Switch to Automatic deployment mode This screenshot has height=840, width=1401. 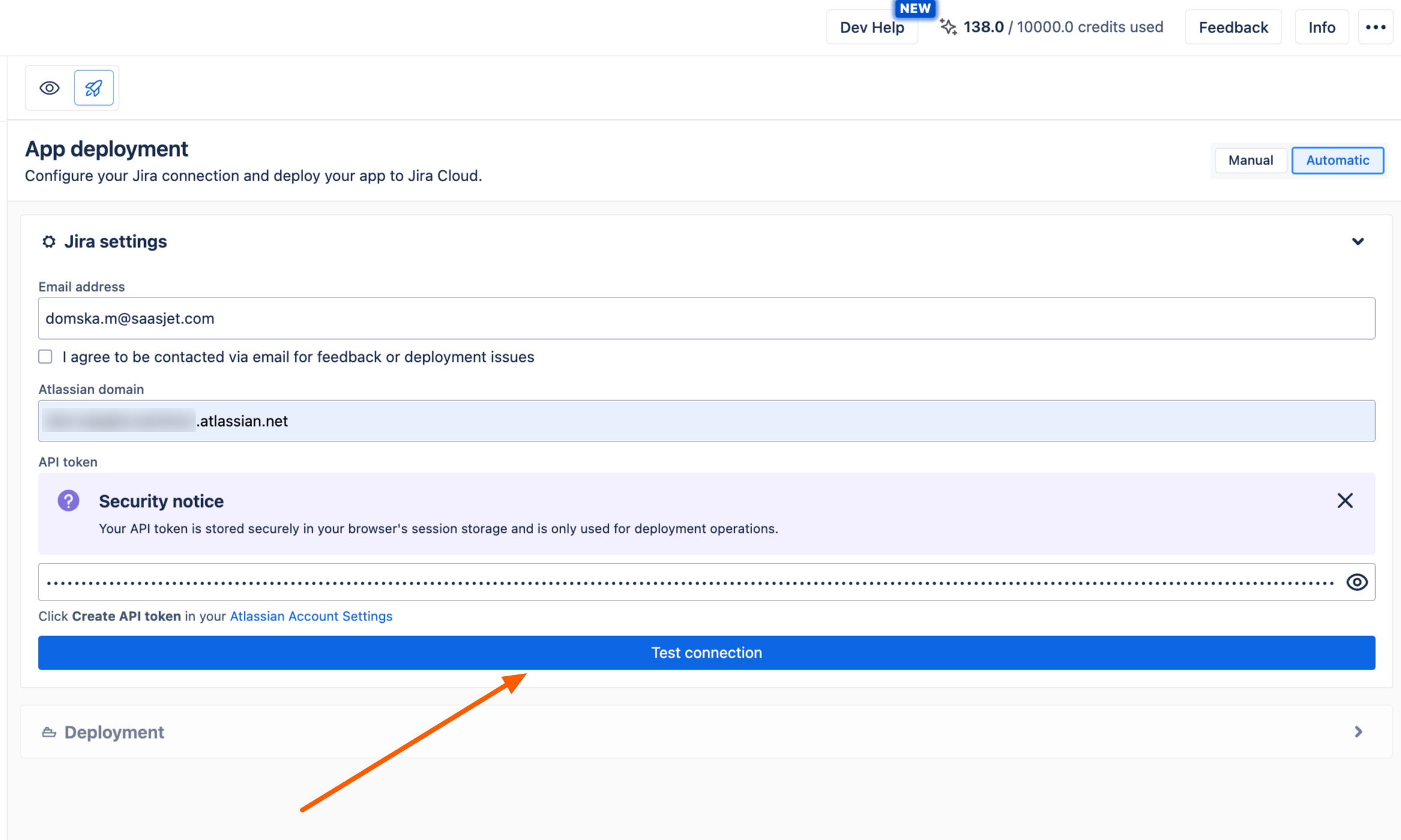click(1337, 160)
